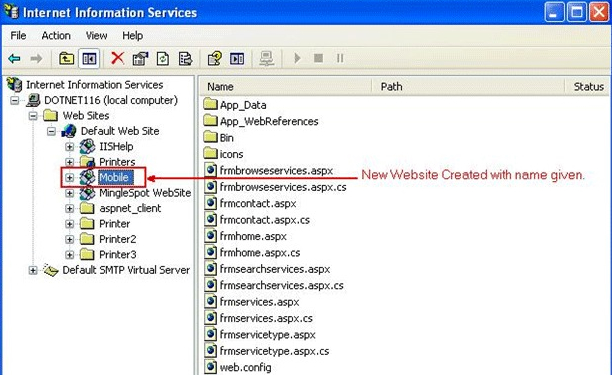Click the Show/Hide Action Pane icon
Screen dimensions: 612x375
point(237,59)
